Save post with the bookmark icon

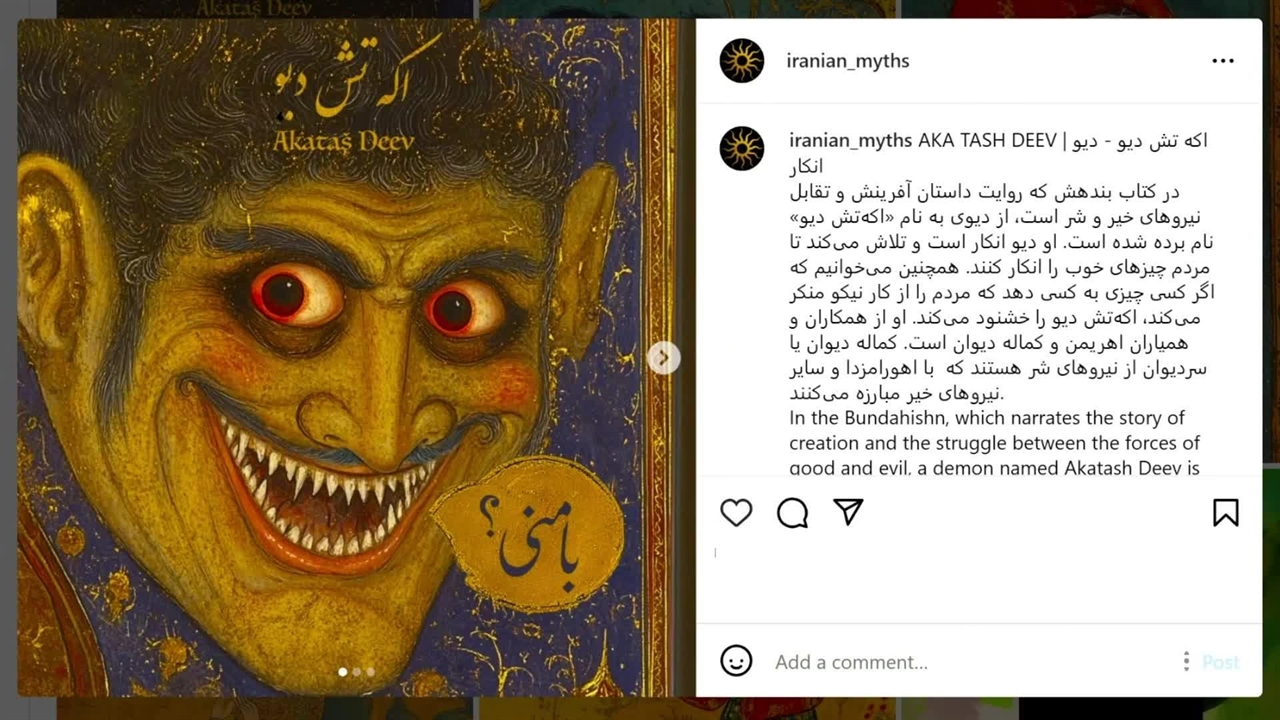[x=1225, y=513]
